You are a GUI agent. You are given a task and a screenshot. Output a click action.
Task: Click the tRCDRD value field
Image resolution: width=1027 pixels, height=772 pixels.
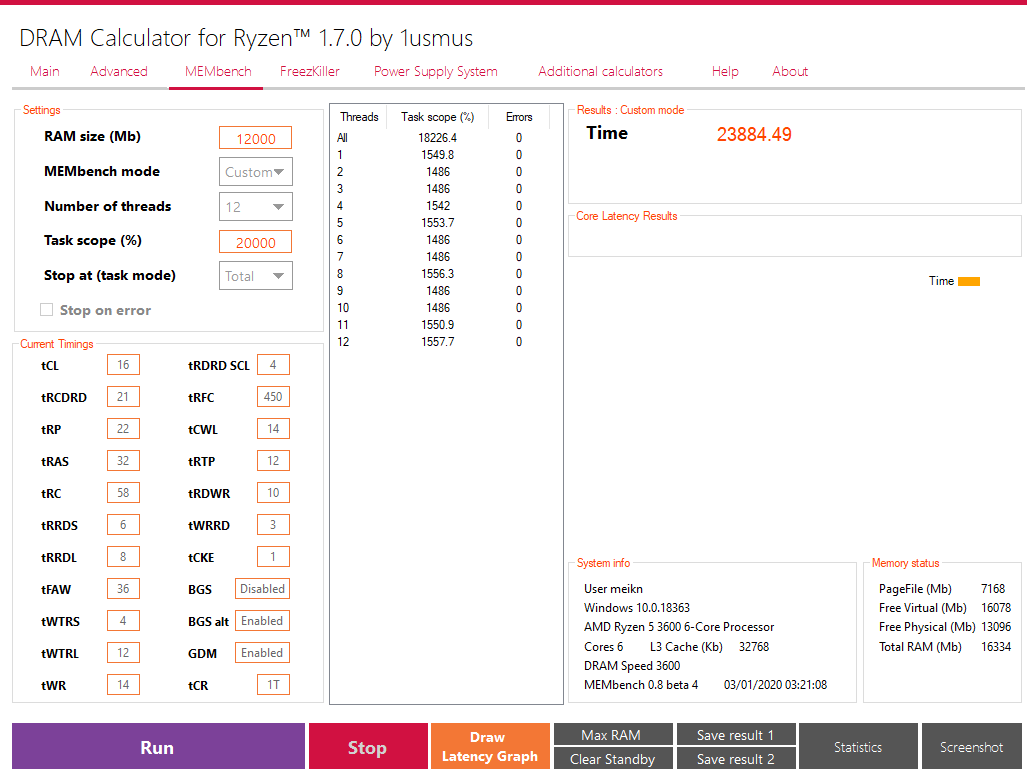pyautogui.click(x=123, y=397)
